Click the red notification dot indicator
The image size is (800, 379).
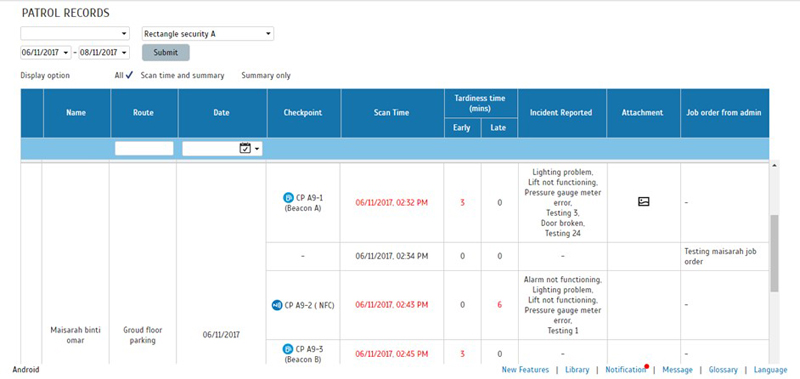pos(646,366)
